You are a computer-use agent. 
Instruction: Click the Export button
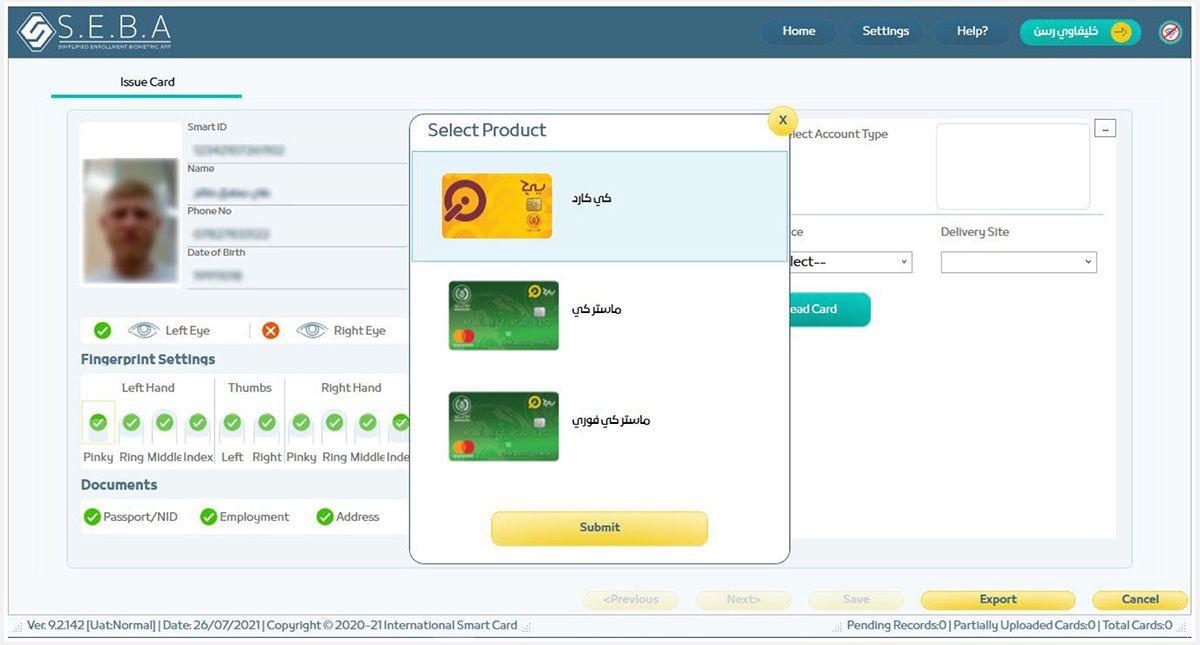point(998,600)
